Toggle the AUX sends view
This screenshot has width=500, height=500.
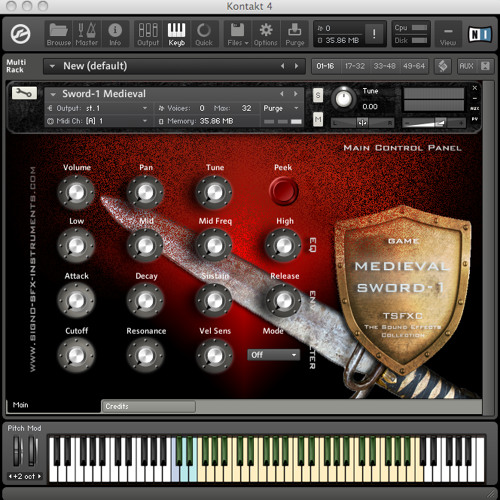click(x=466, y=66)
